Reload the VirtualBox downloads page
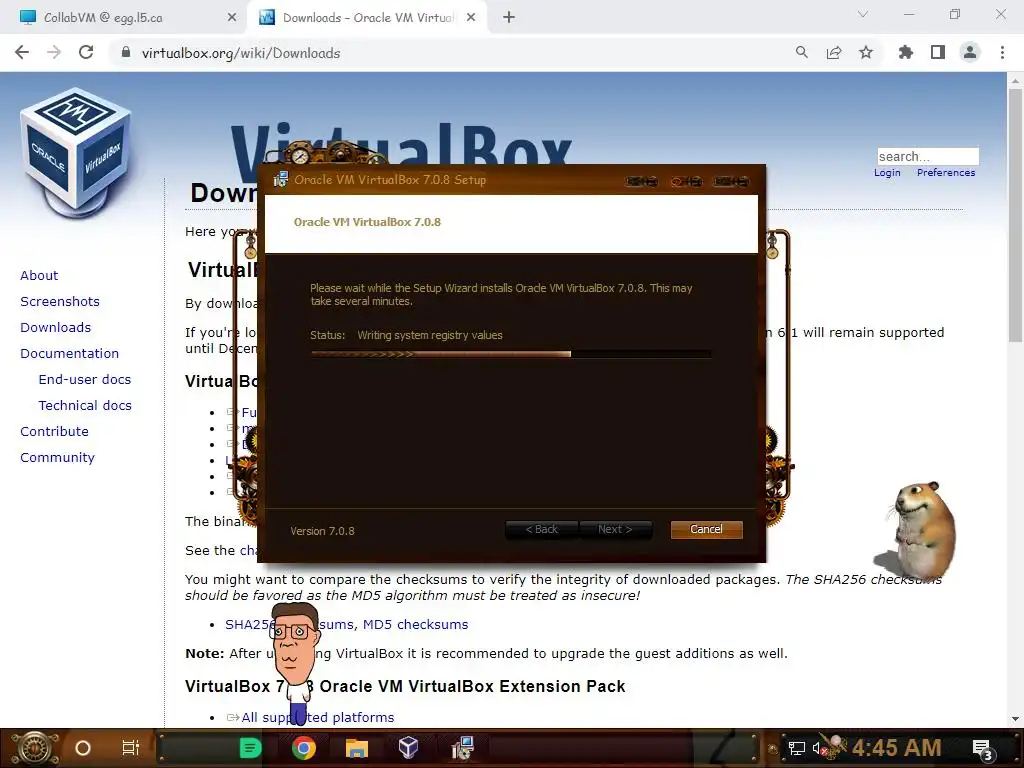 point(86,53)
